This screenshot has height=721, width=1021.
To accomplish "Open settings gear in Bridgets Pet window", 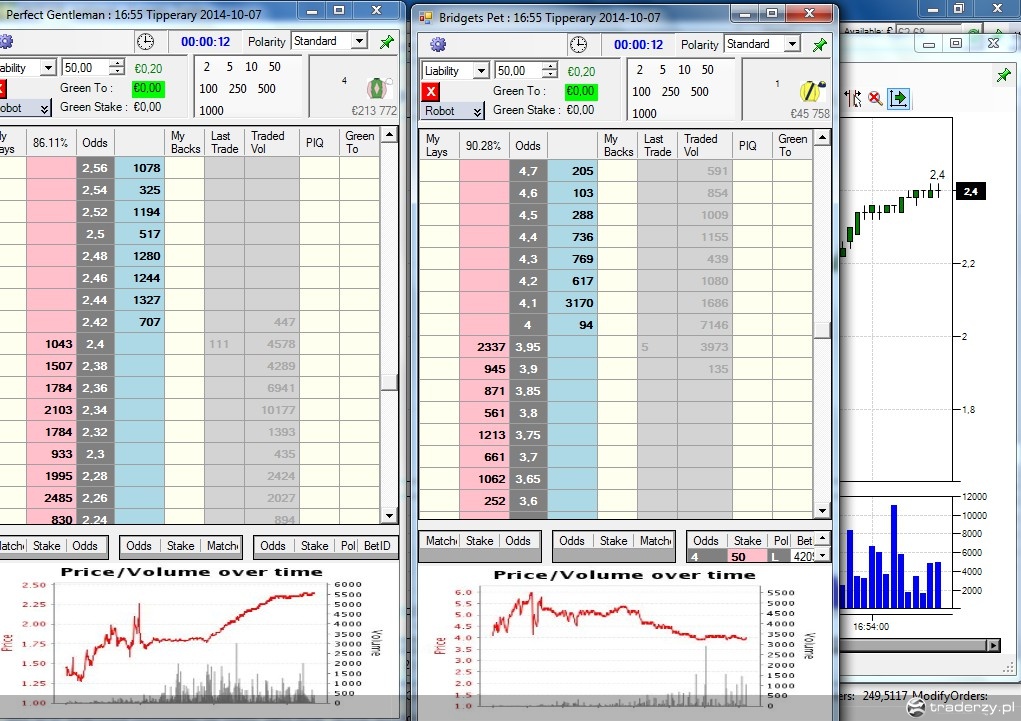I will (438, 44).
